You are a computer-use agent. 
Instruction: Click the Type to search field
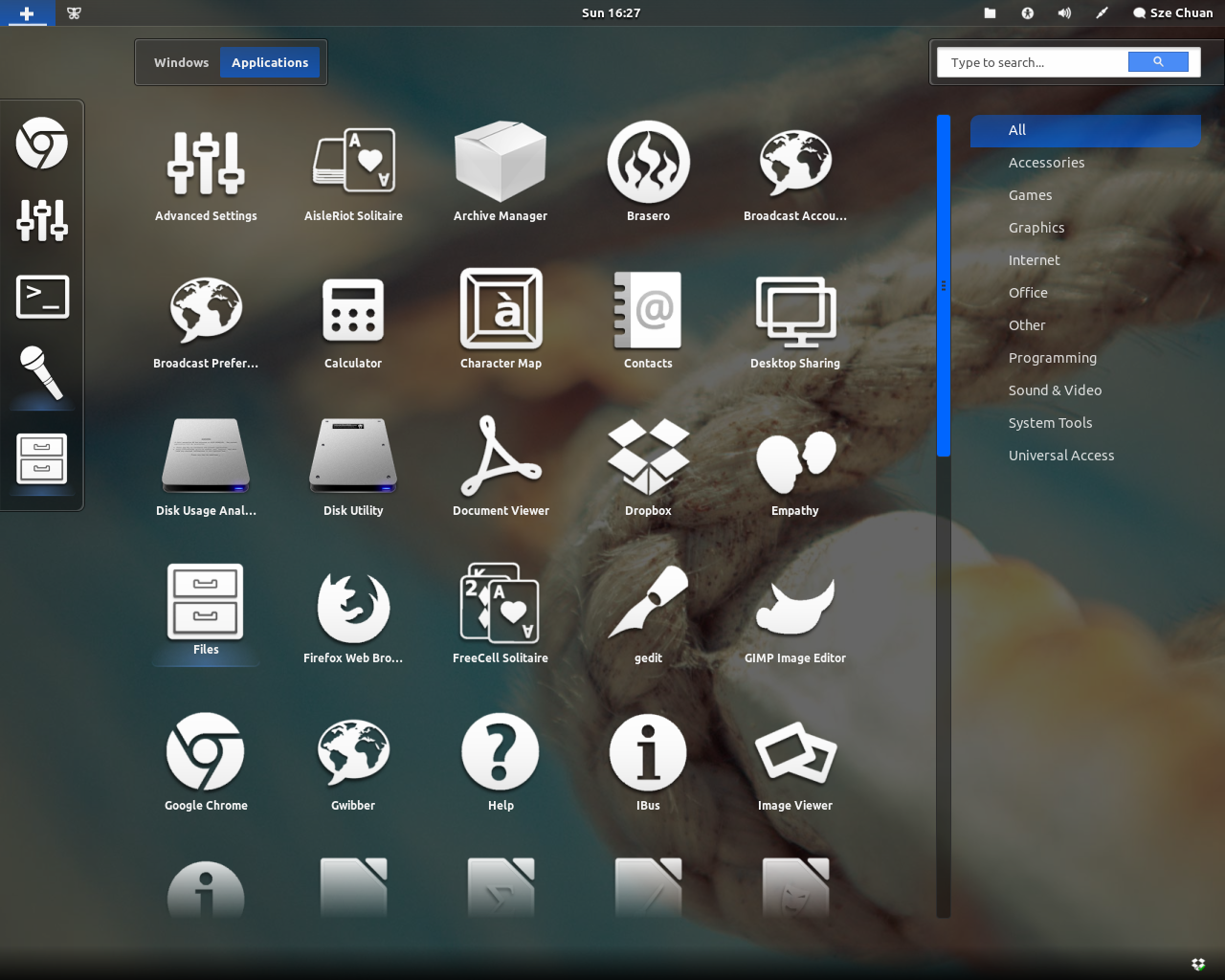pyautogui.click(x=1033, y=62)
